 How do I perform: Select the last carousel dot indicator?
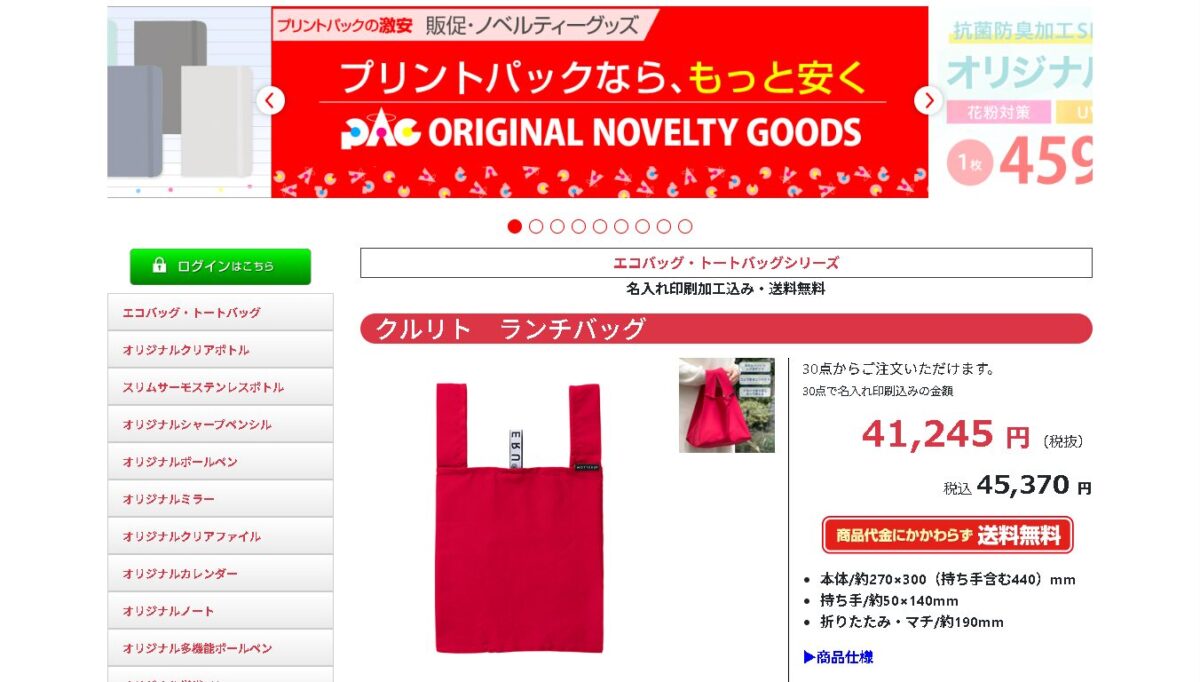[x=685, y=226]
